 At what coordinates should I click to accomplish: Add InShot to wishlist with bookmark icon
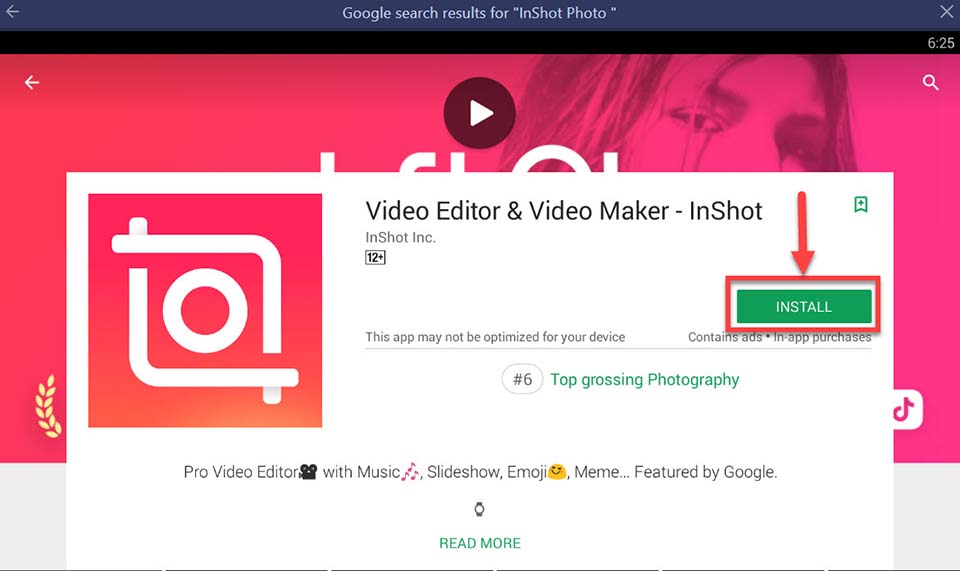click(x=861, y=204)
